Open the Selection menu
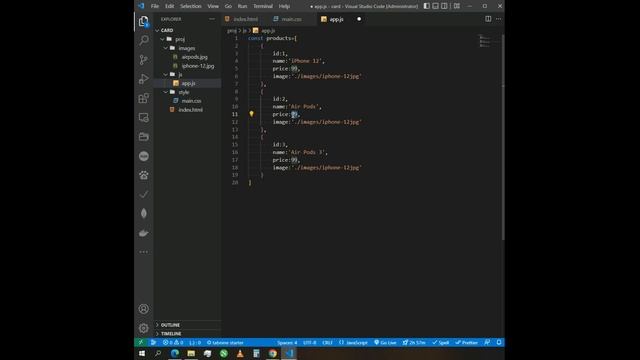The height and width of the screenshot is (360, 640). coord(191,6)
